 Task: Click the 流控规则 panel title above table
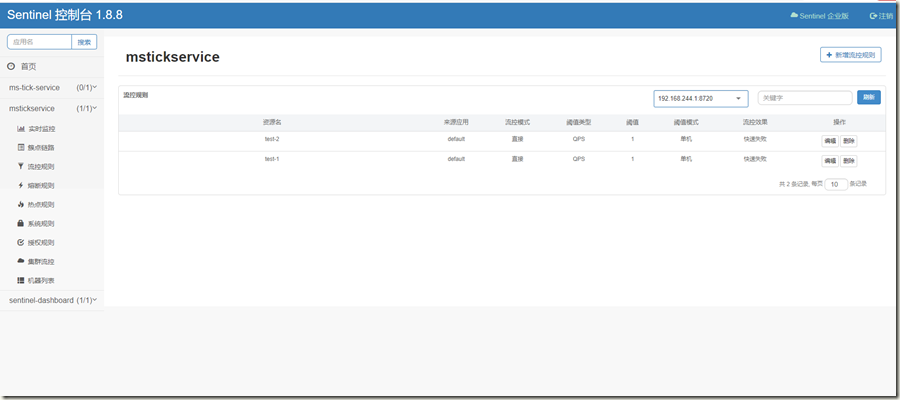point(135,95)
